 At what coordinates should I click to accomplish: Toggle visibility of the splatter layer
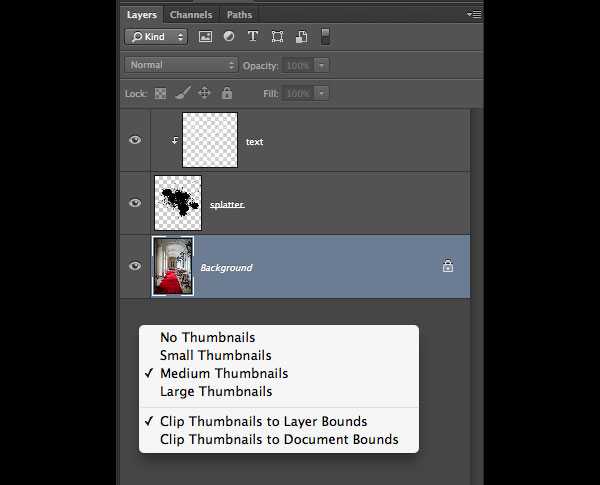[135, 203]
